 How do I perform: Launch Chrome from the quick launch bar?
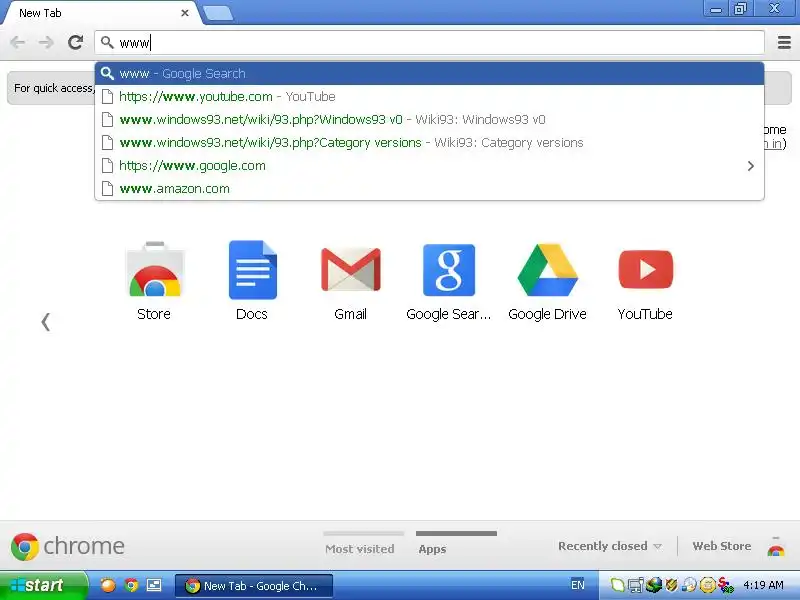(x=131, y=585)
